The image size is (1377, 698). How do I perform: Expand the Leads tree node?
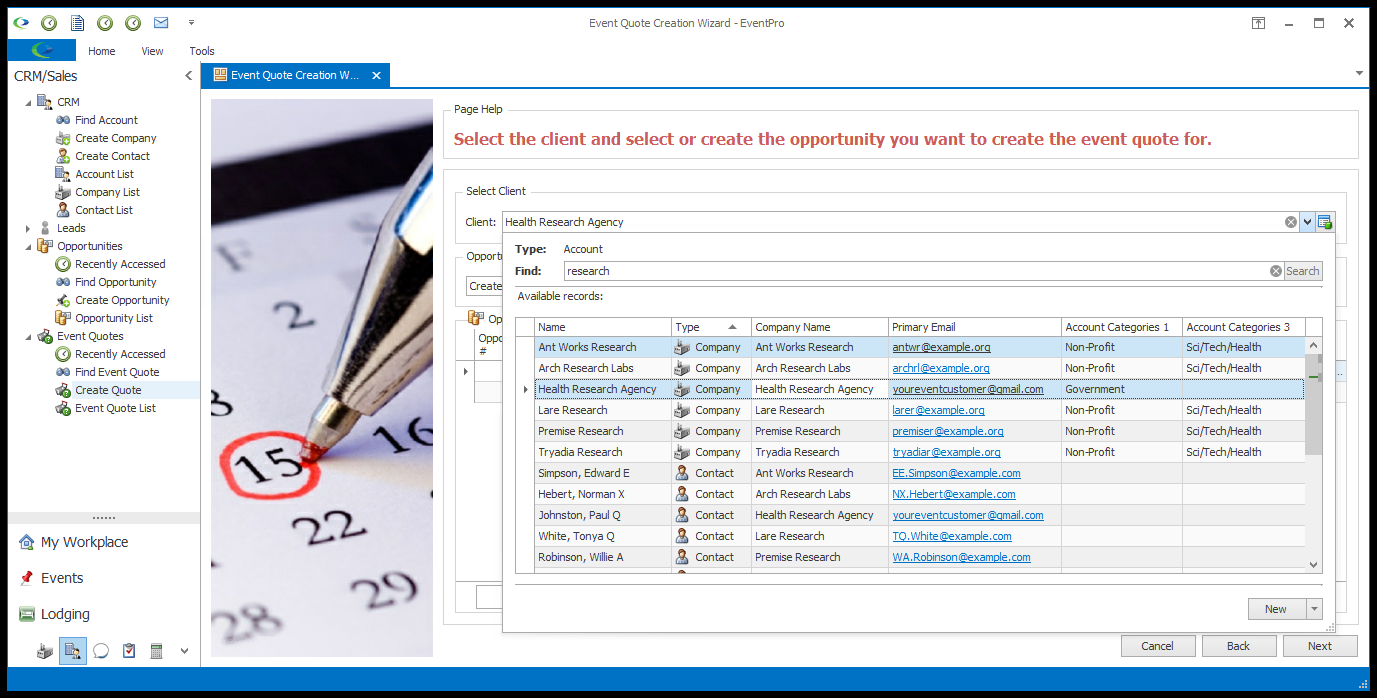click(28, 228)
